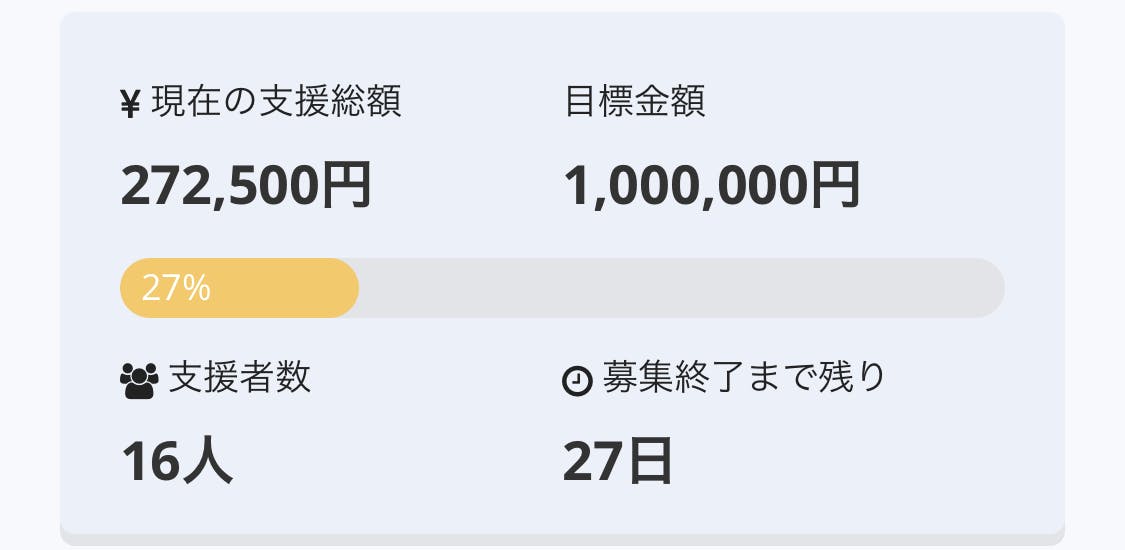Click the clock icon beside 募集終了まで残り

(578, 381)
